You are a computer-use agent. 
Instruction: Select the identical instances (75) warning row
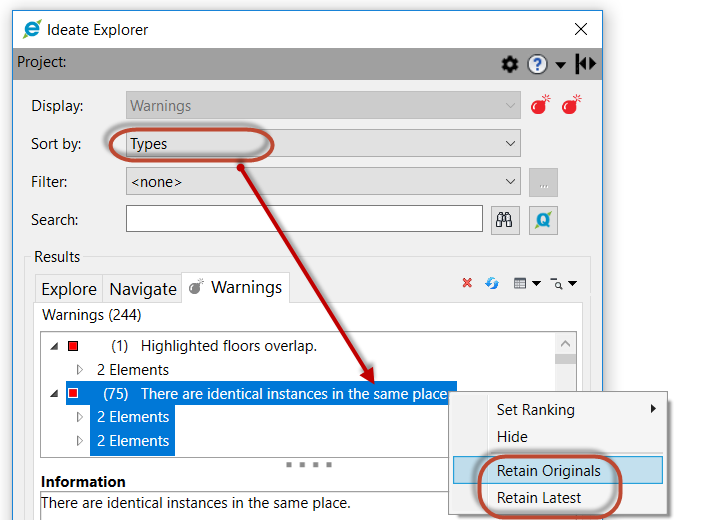coord(261,393)
